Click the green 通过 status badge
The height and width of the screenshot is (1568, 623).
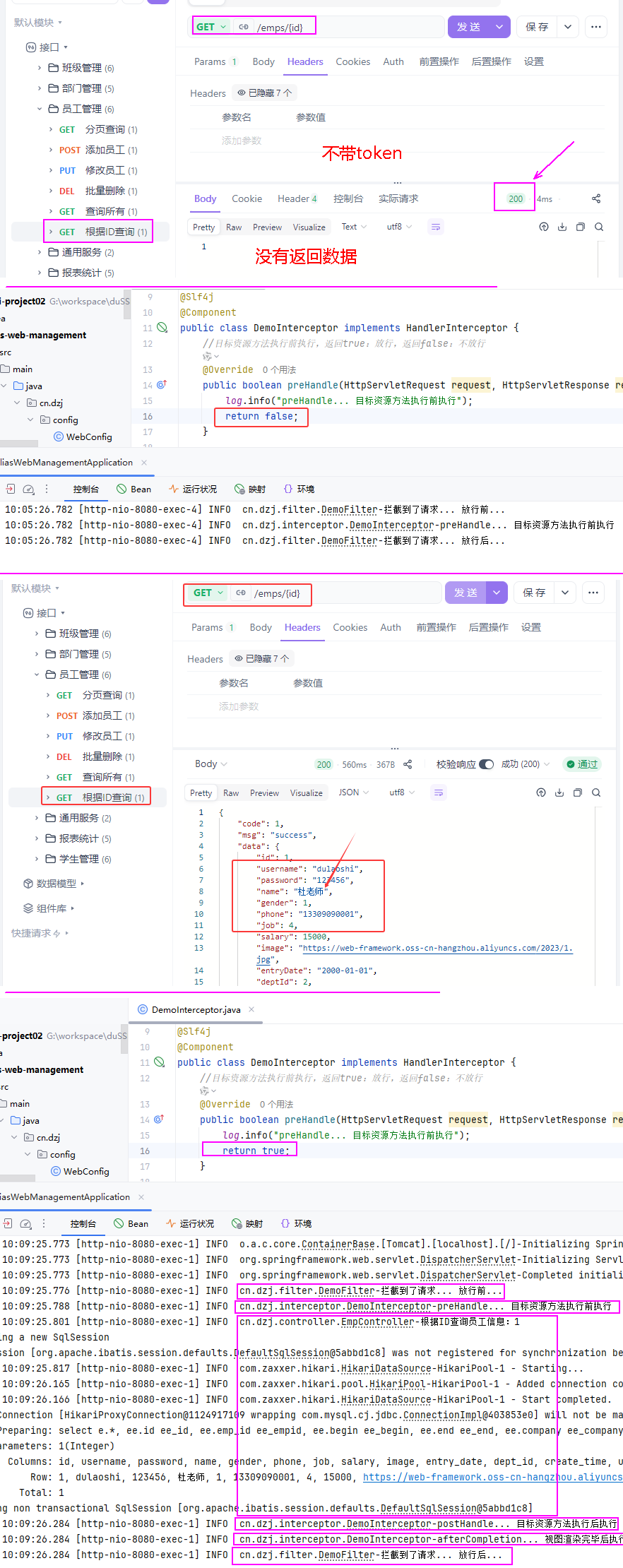tap(581, 764)
